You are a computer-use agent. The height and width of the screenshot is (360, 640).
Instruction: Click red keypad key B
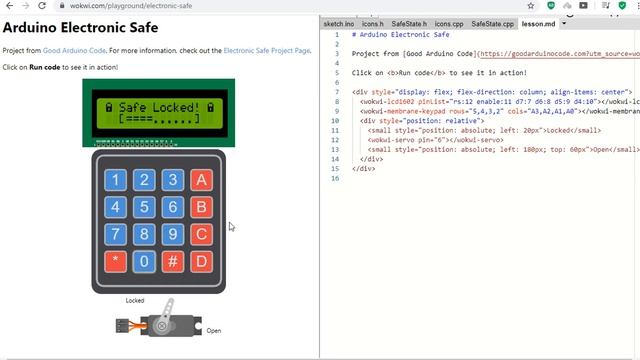coord(201,207)
